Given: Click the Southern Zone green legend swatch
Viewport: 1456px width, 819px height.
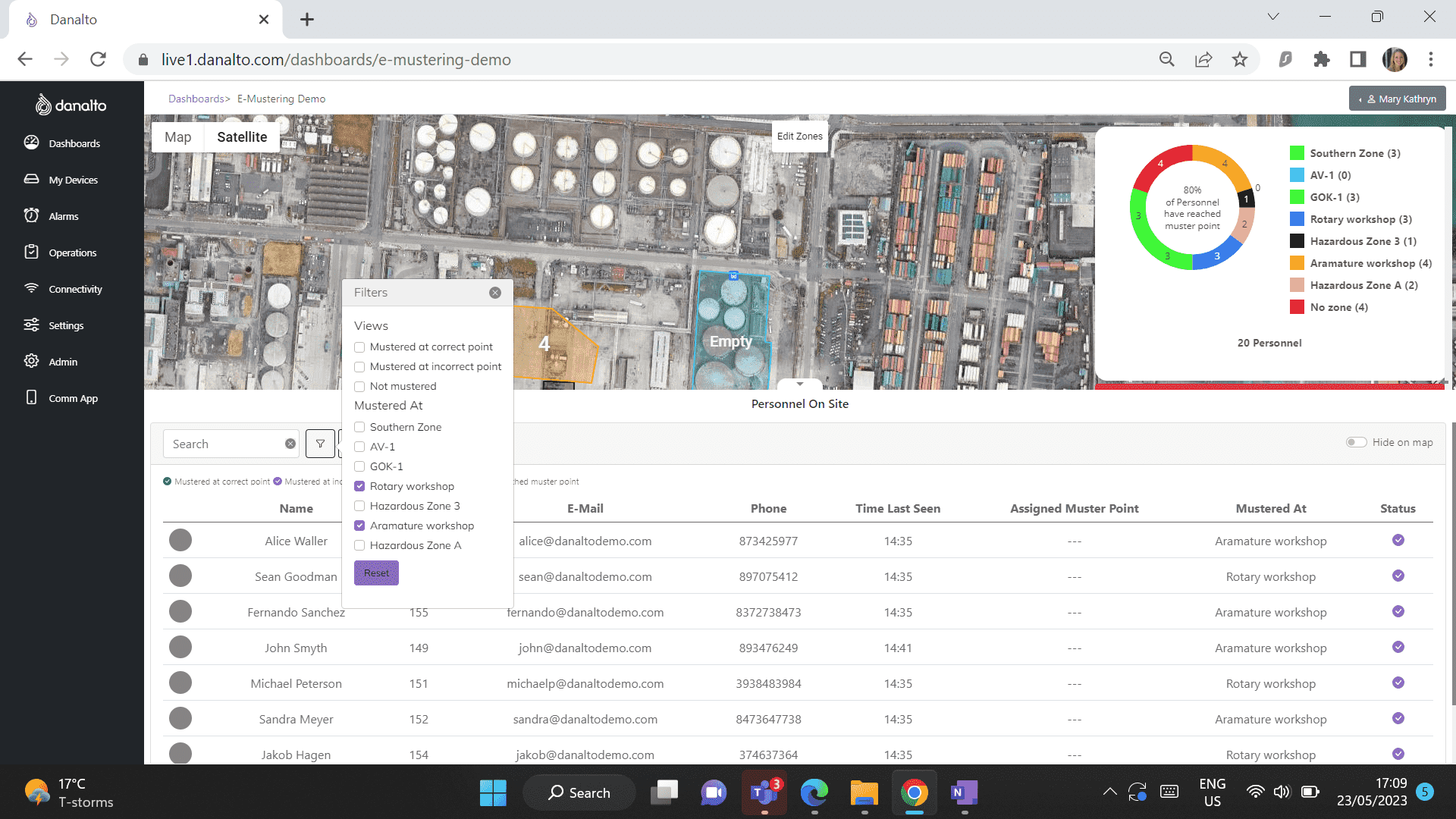Looking at the screenshot, I should 1297,153.
